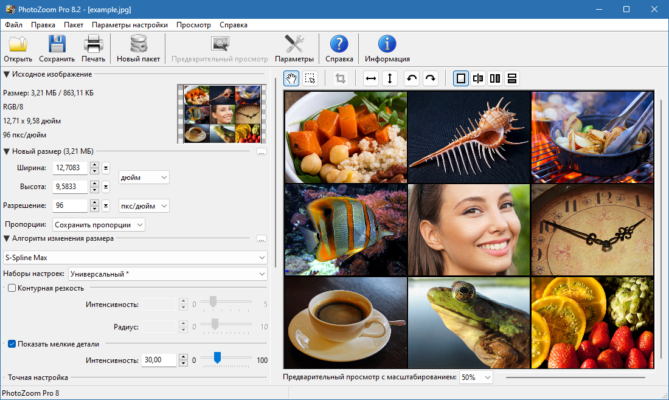Viewport: 669px width, 400px height.
Task: Collapse the Алгоритм изменения размера section
Action: coord(6,238)
